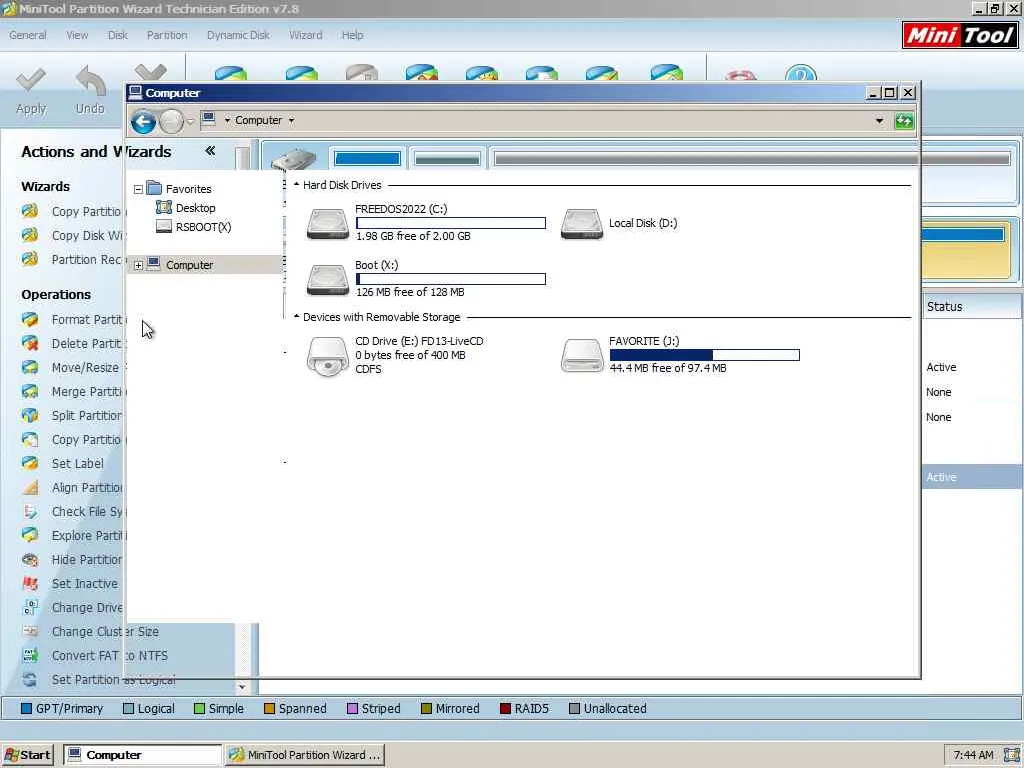Switch to Computer taskbar button
Image resolution: width=1024 pixels, height=768 pixels.
pos(142,755)
